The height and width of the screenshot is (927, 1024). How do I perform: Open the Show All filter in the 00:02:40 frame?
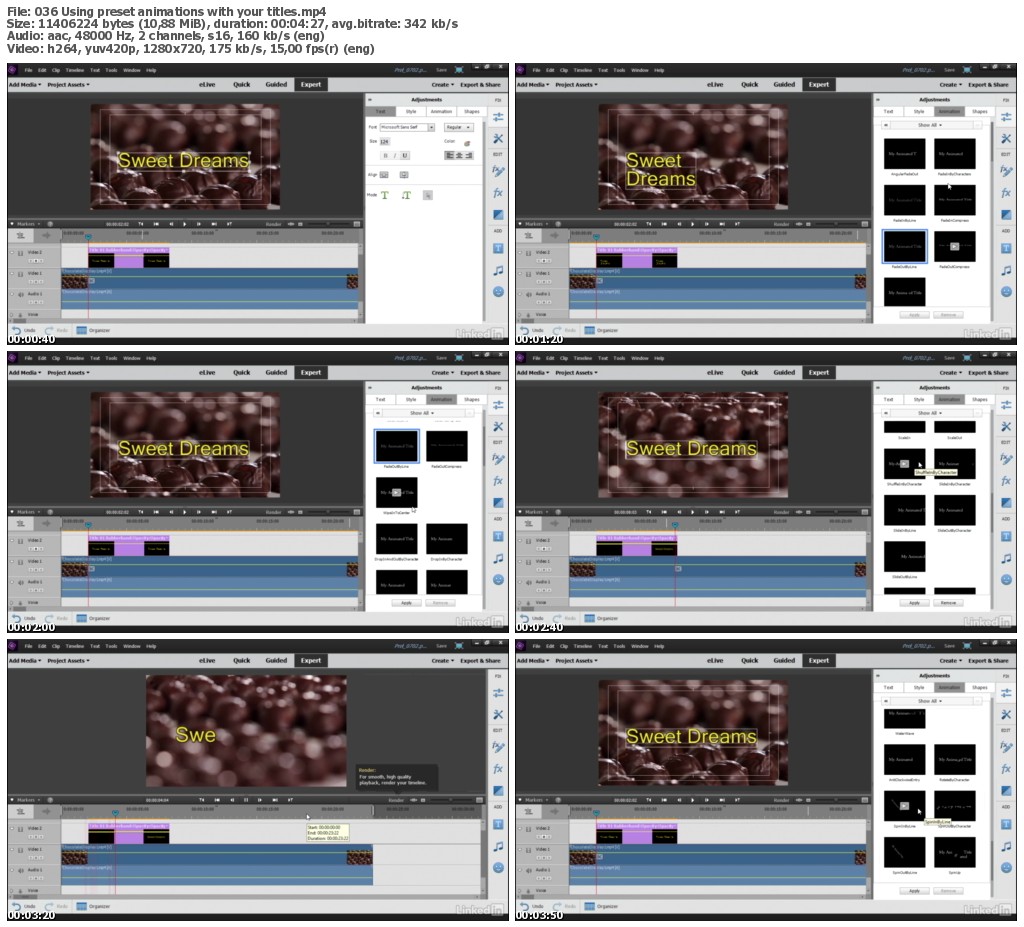point(931,413)
